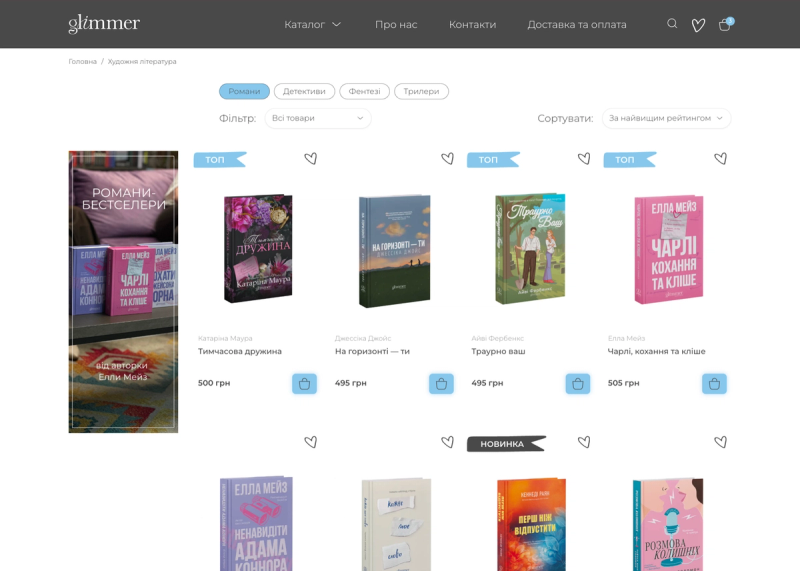Click Художня література breadcrumb
Screen dimensions: 800x571
[142, 61]
